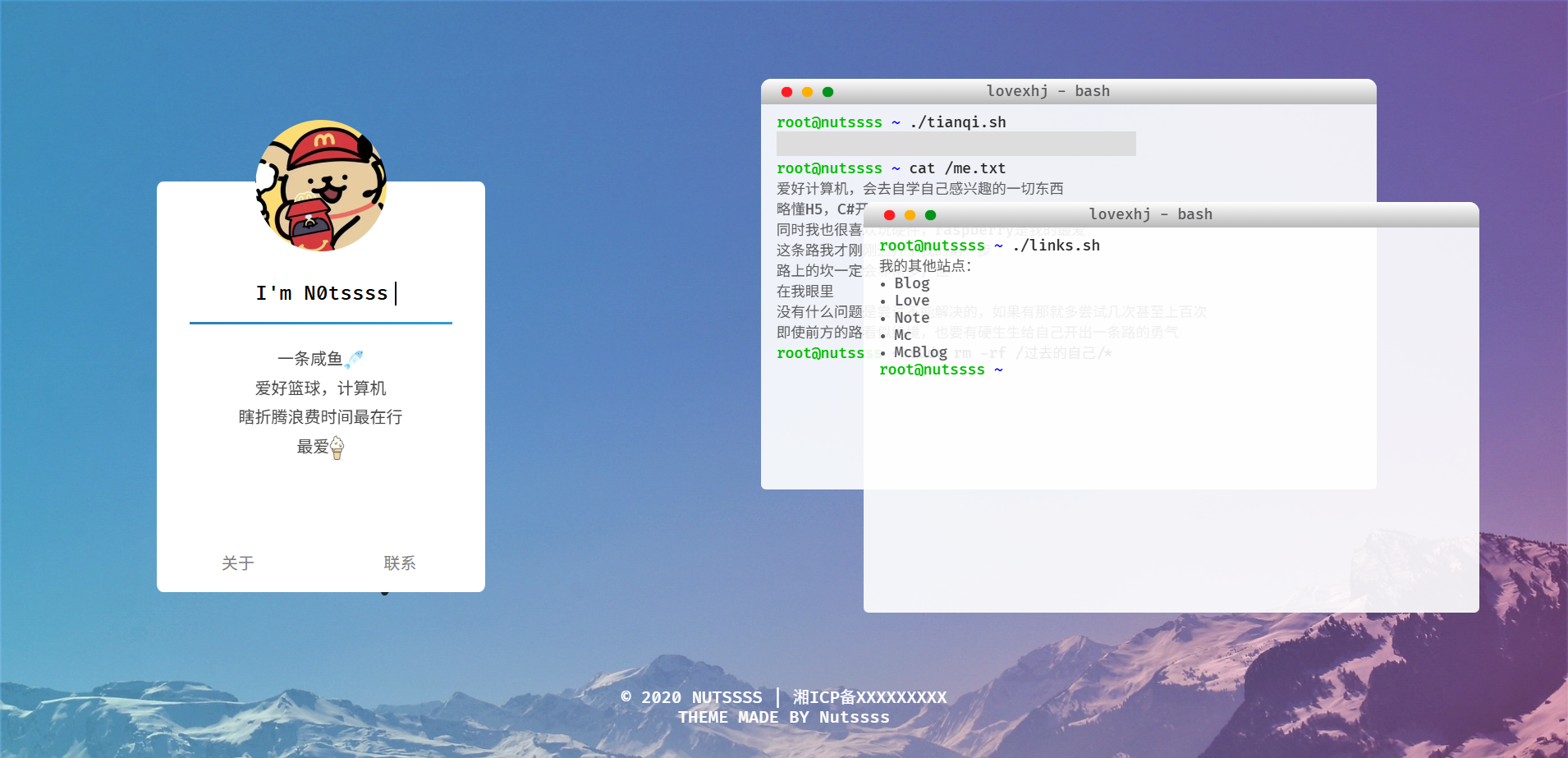Follow the Note link

(x=911, y=318)
